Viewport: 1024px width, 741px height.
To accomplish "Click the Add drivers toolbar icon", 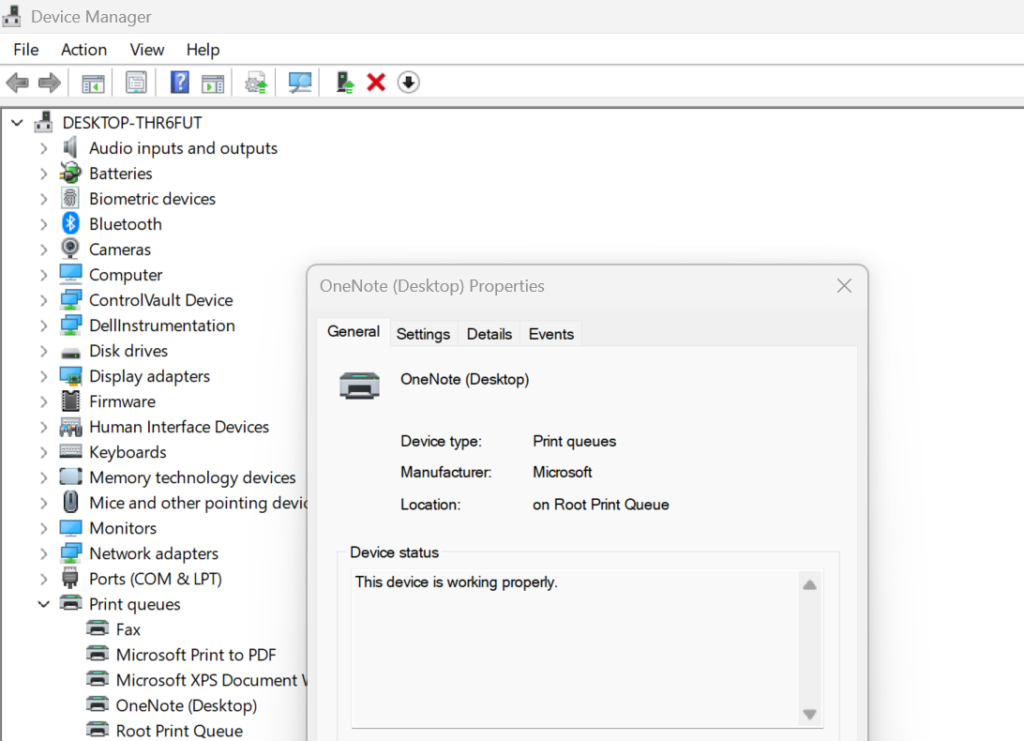I will pyautogui.click(x=343, y=82).
